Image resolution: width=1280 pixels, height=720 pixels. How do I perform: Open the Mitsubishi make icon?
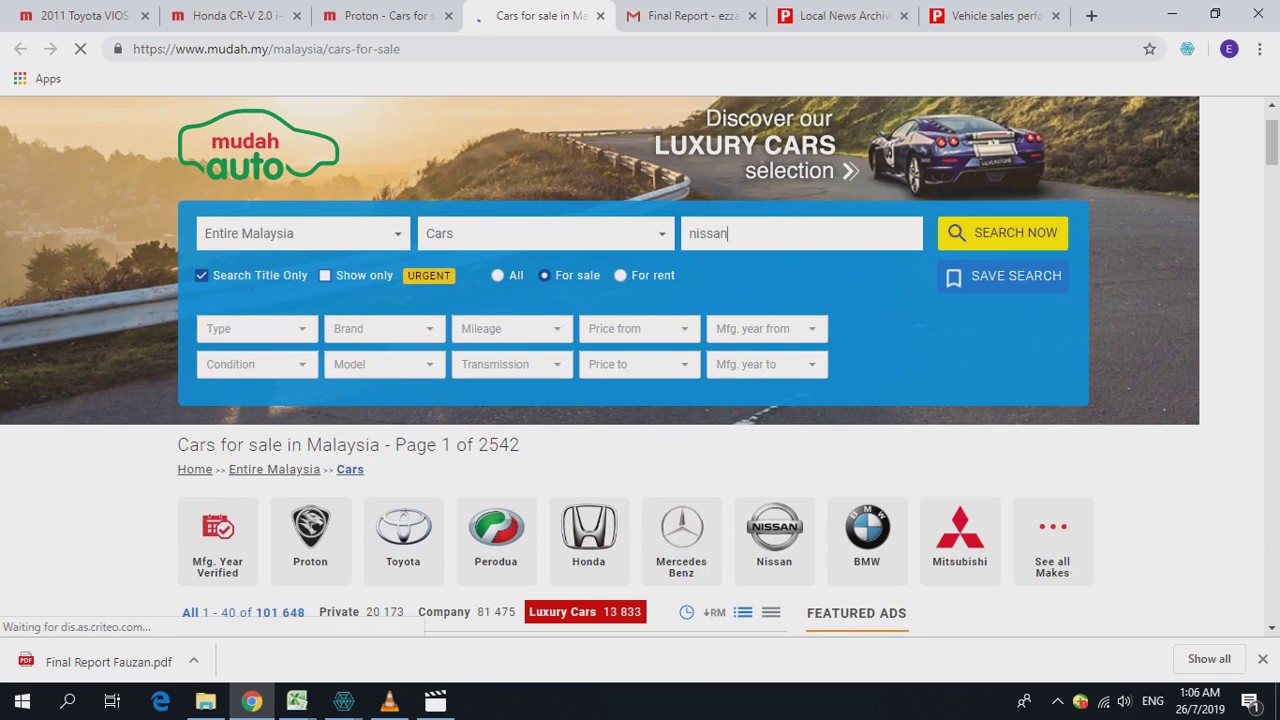(960, 540)
